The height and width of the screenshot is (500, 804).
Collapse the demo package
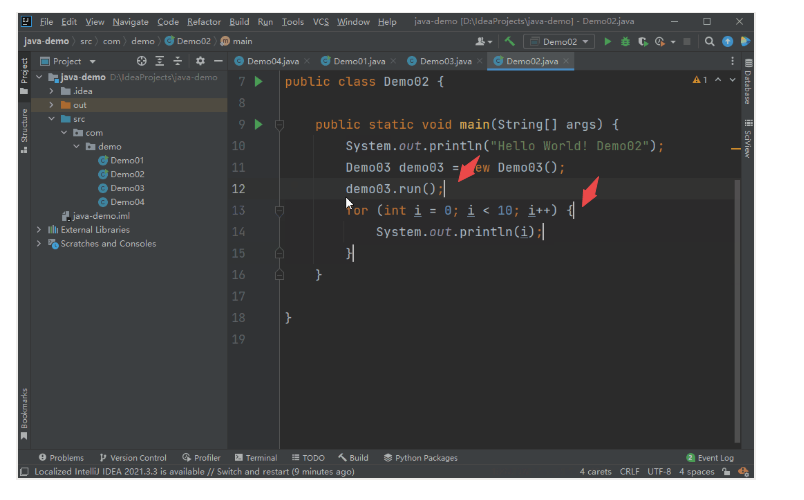coord(76,146)
